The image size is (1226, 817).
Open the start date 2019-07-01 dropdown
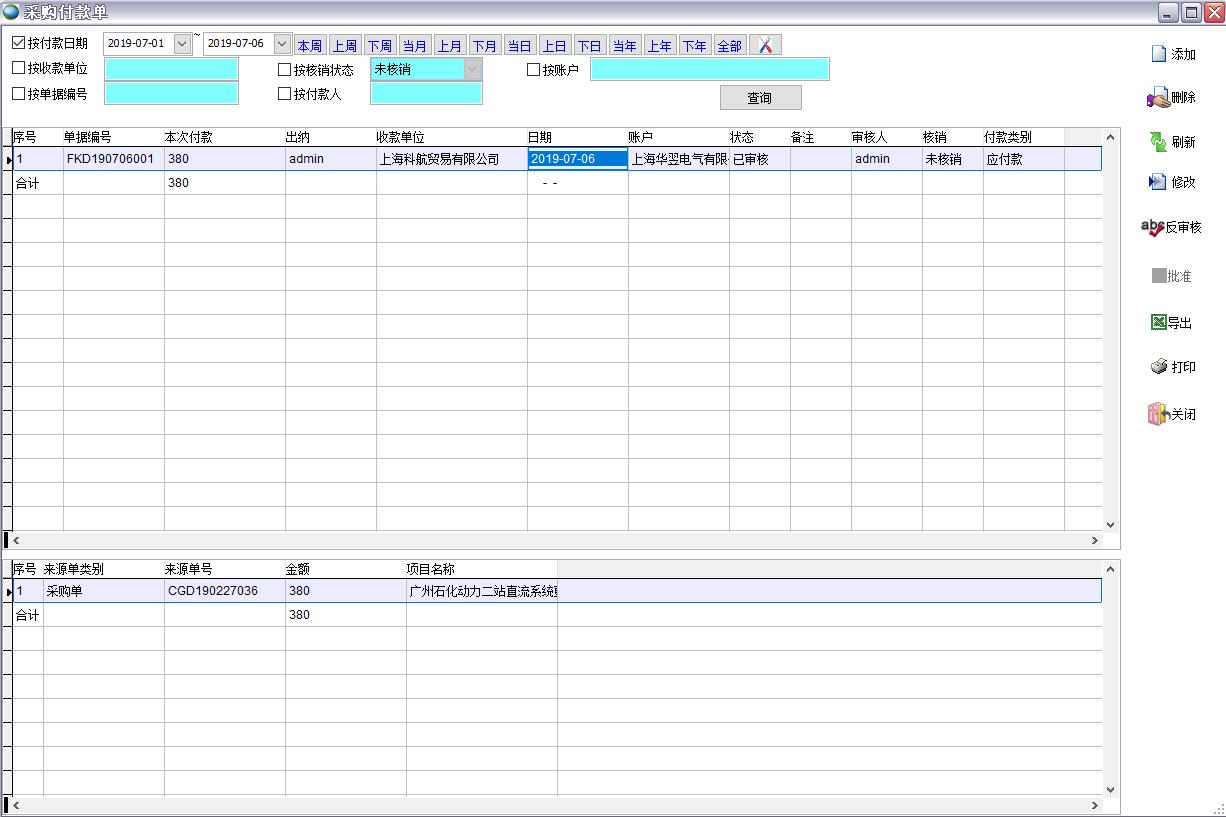pyautogui.click(x=182, y=44)
